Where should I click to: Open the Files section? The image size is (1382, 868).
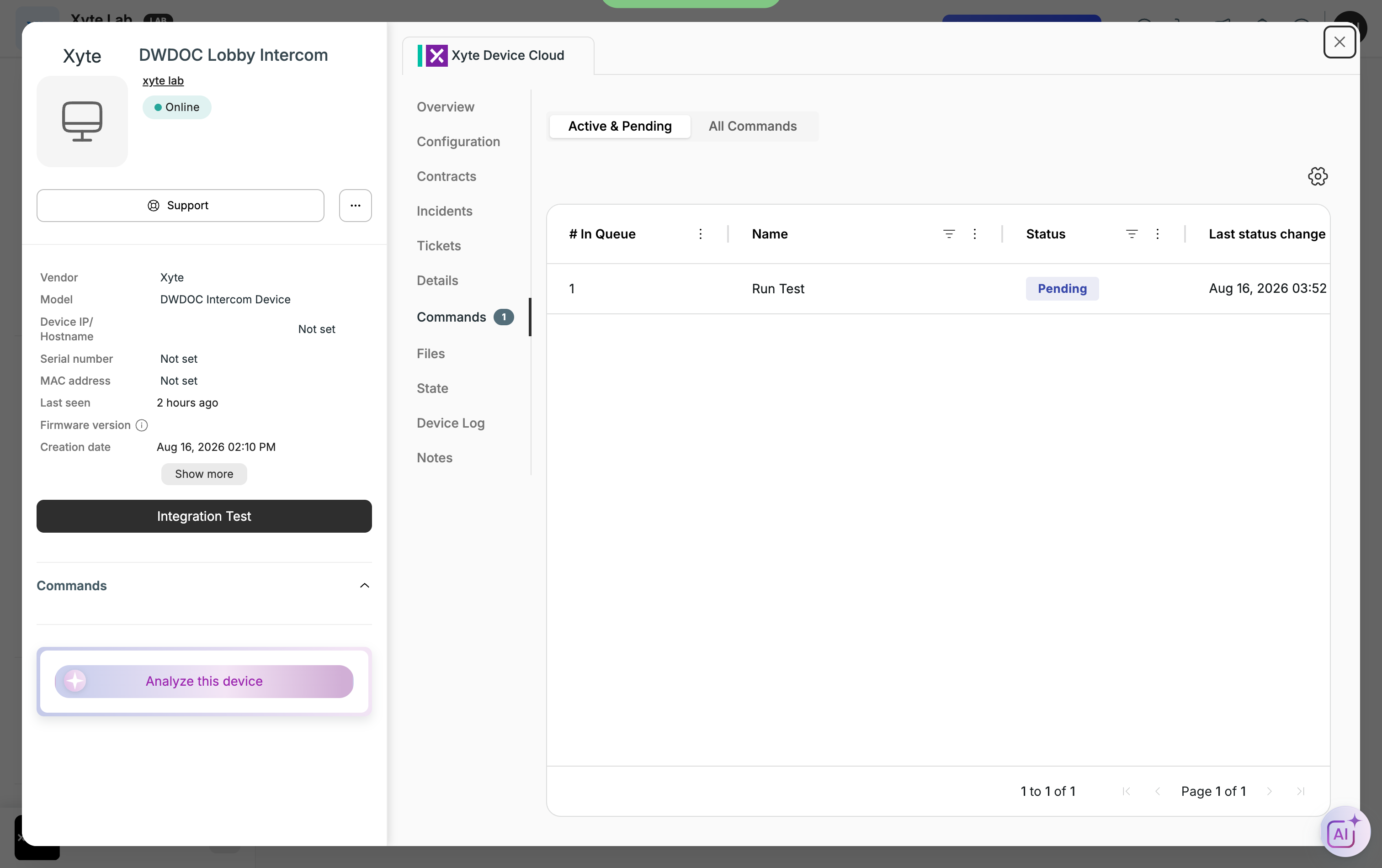coord(431,354)
